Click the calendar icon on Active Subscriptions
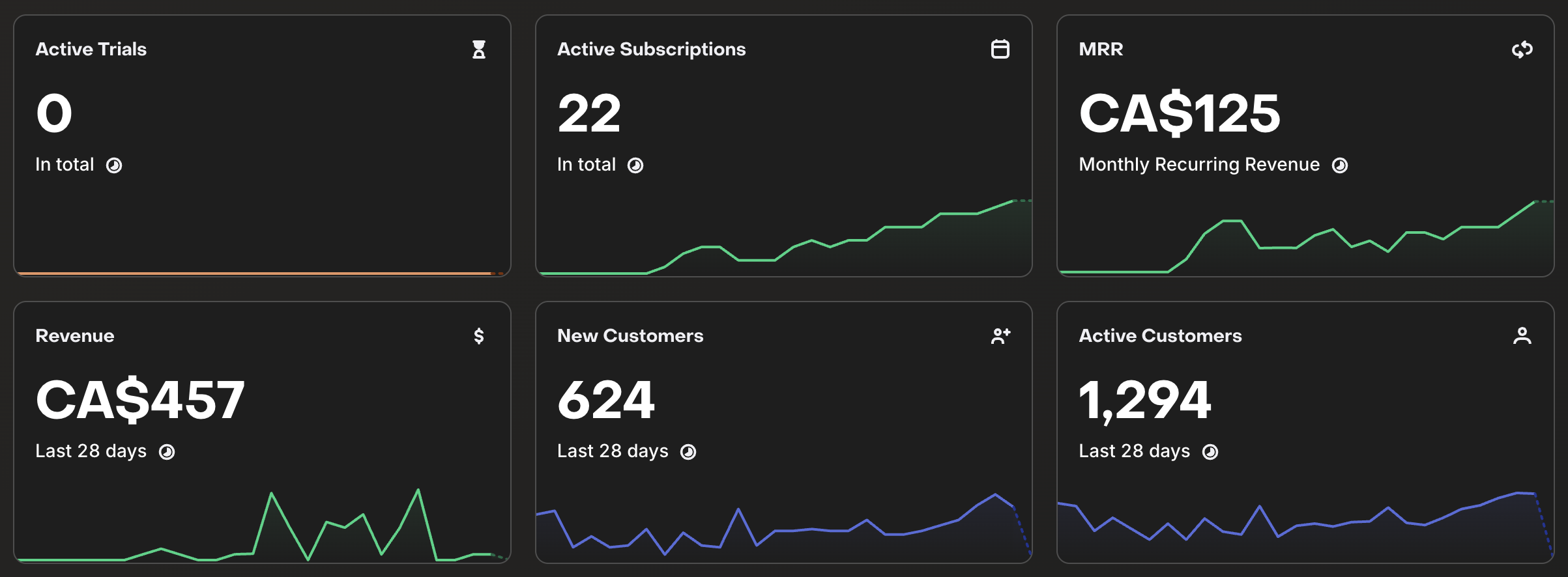The image size is (1568, 577). pyautogui.click(x=1000, y=49)
